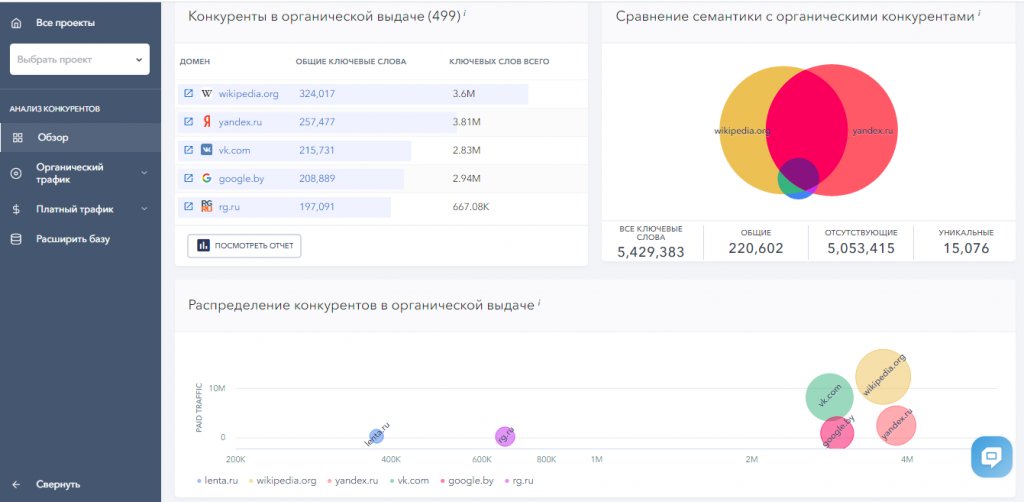The width and height of the screenshot is (1024, 502).
Task: Open the live chat widget
Action: pos(991,456)
